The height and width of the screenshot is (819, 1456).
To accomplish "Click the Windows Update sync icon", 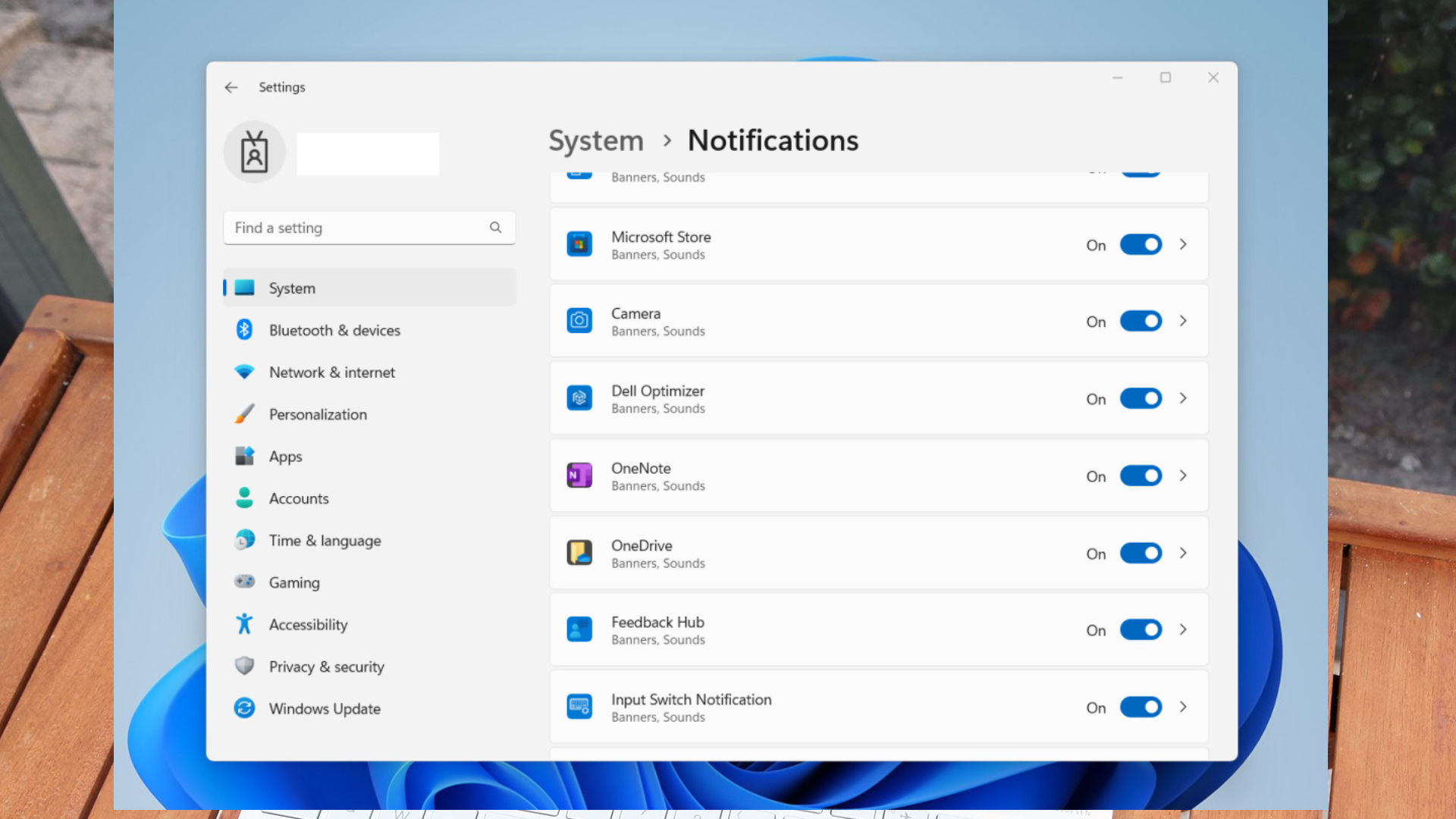I will (244, 708).
